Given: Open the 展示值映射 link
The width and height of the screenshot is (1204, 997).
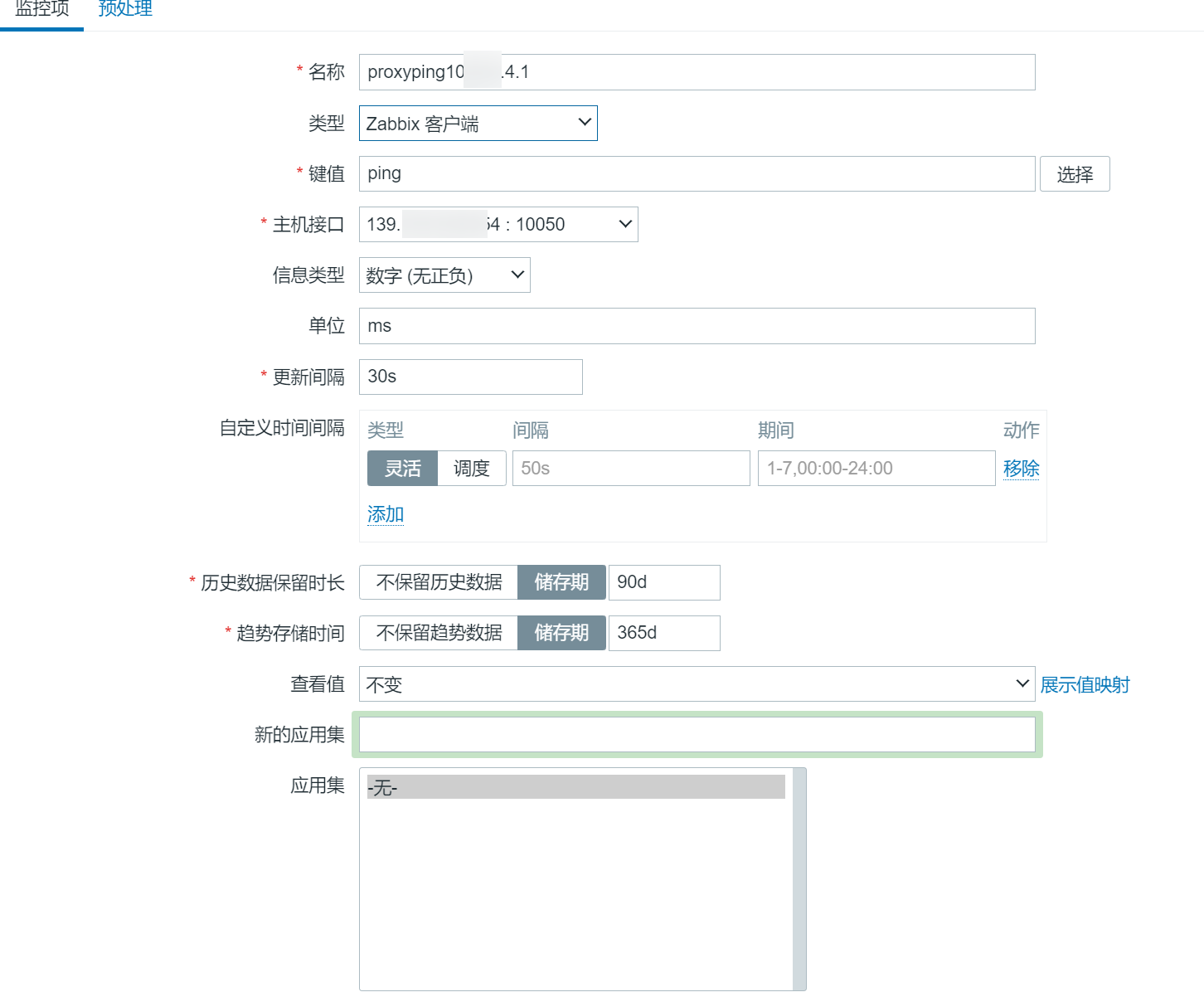Looking at the screenshot, I should tap(1085, 685).
